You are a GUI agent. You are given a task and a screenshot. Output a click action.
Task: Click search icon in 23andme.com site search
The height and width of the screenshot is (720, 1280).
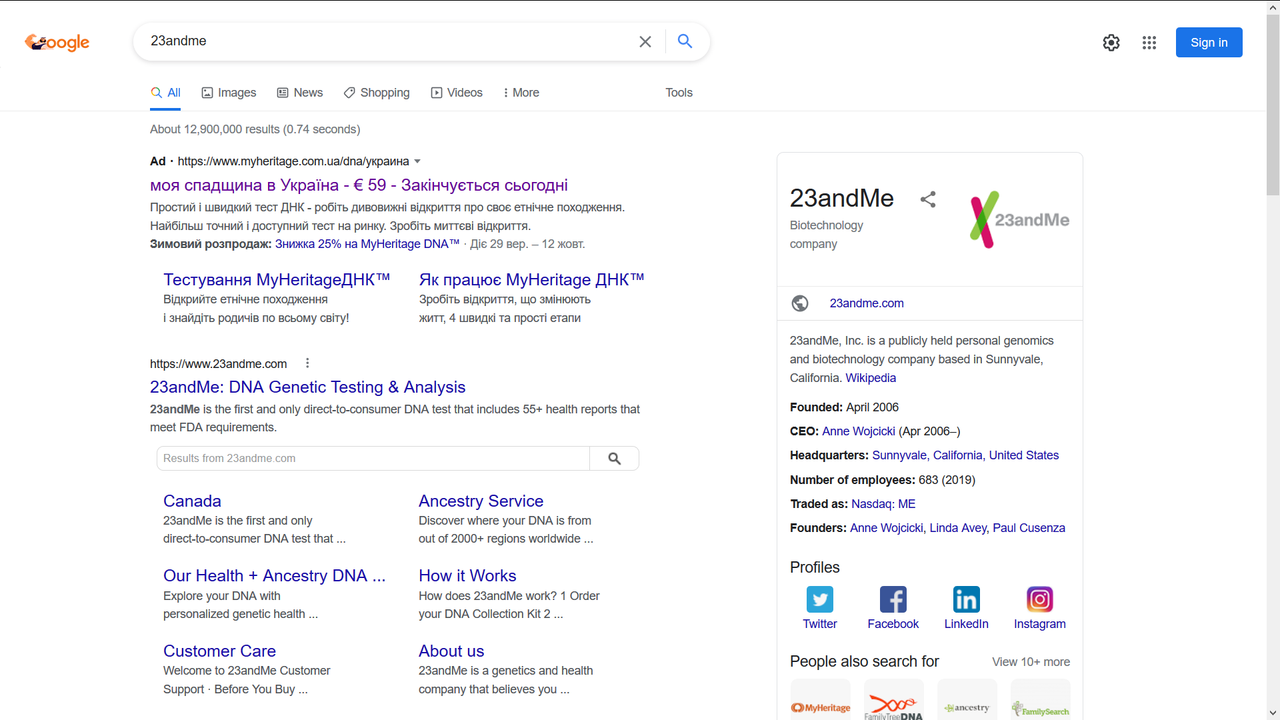coord(614,458)
